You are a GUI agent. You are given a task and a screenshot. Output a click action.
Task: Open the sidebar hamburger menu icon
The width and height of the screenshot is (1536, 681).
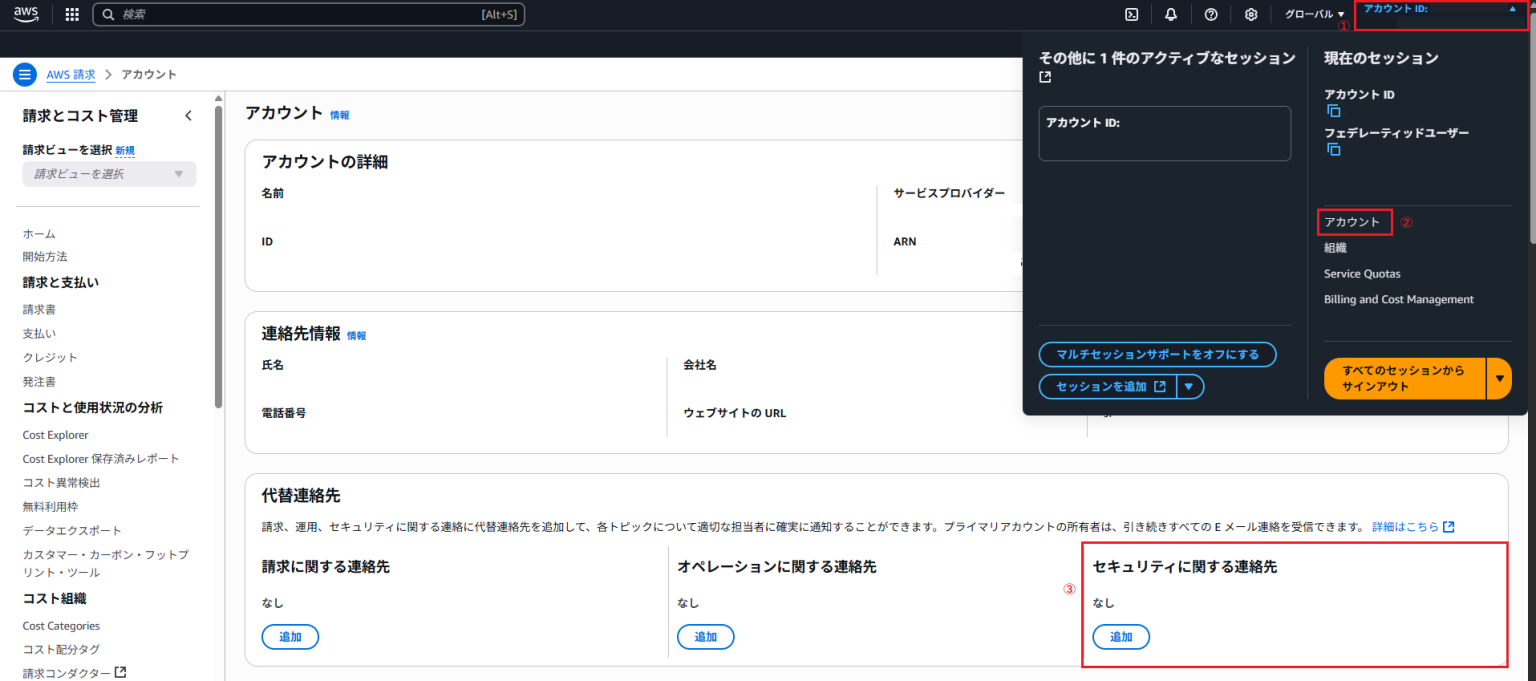(x=24, y=73)
